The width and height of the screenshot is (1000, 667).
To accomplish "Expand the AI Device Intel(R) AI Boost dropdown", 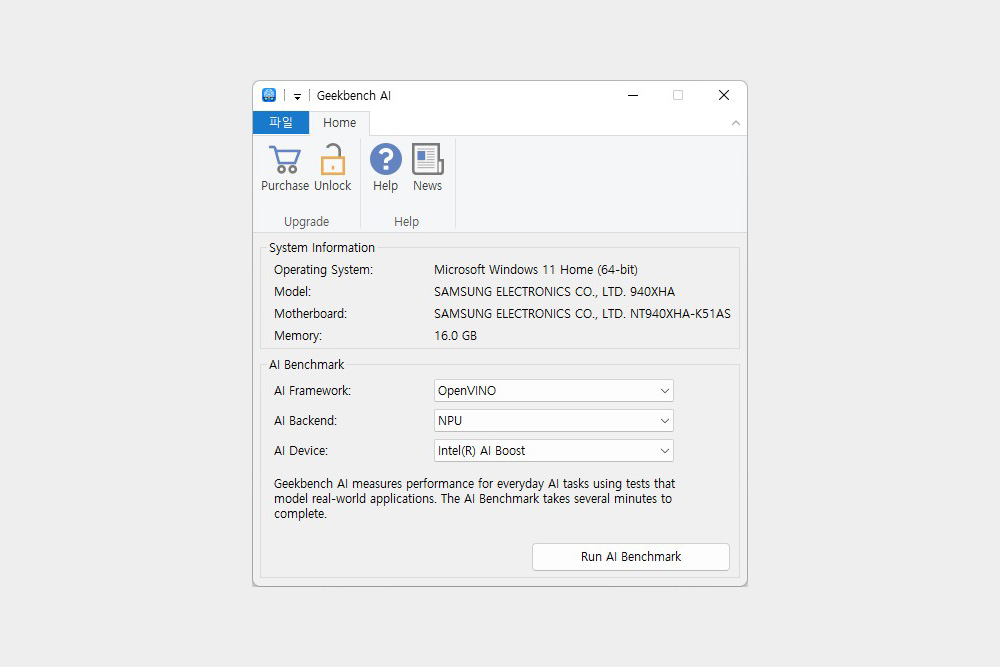I will pyautogui.click(x=554, y=451).
